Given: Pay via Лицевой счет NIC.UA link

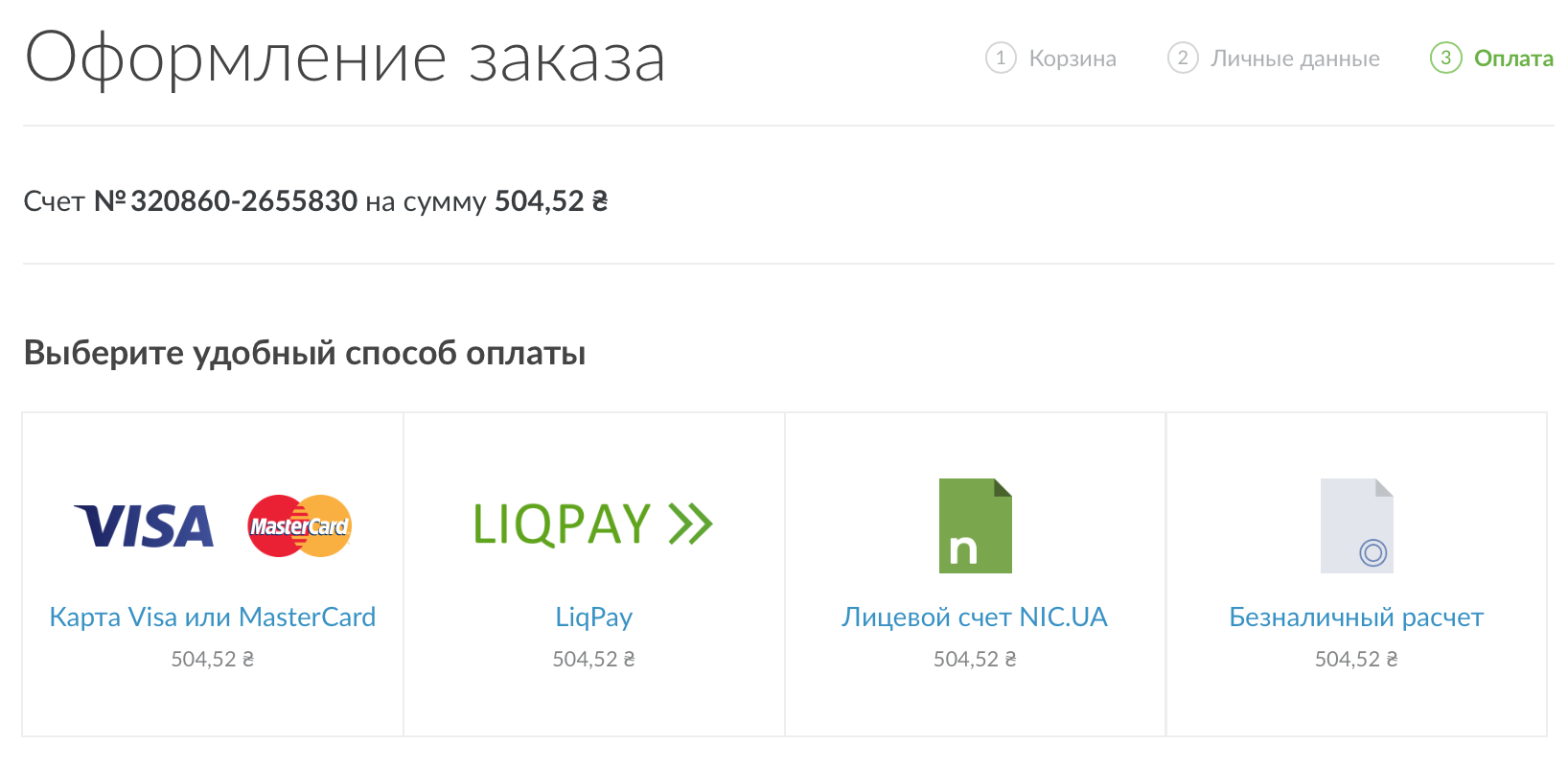Looking at the screenshot, I should (975, 617).
